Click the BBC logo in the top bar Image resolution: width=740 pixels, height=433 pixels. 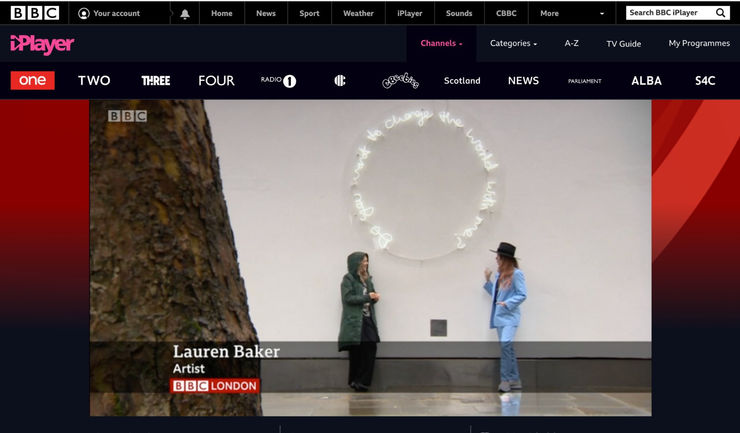(35, 13)
